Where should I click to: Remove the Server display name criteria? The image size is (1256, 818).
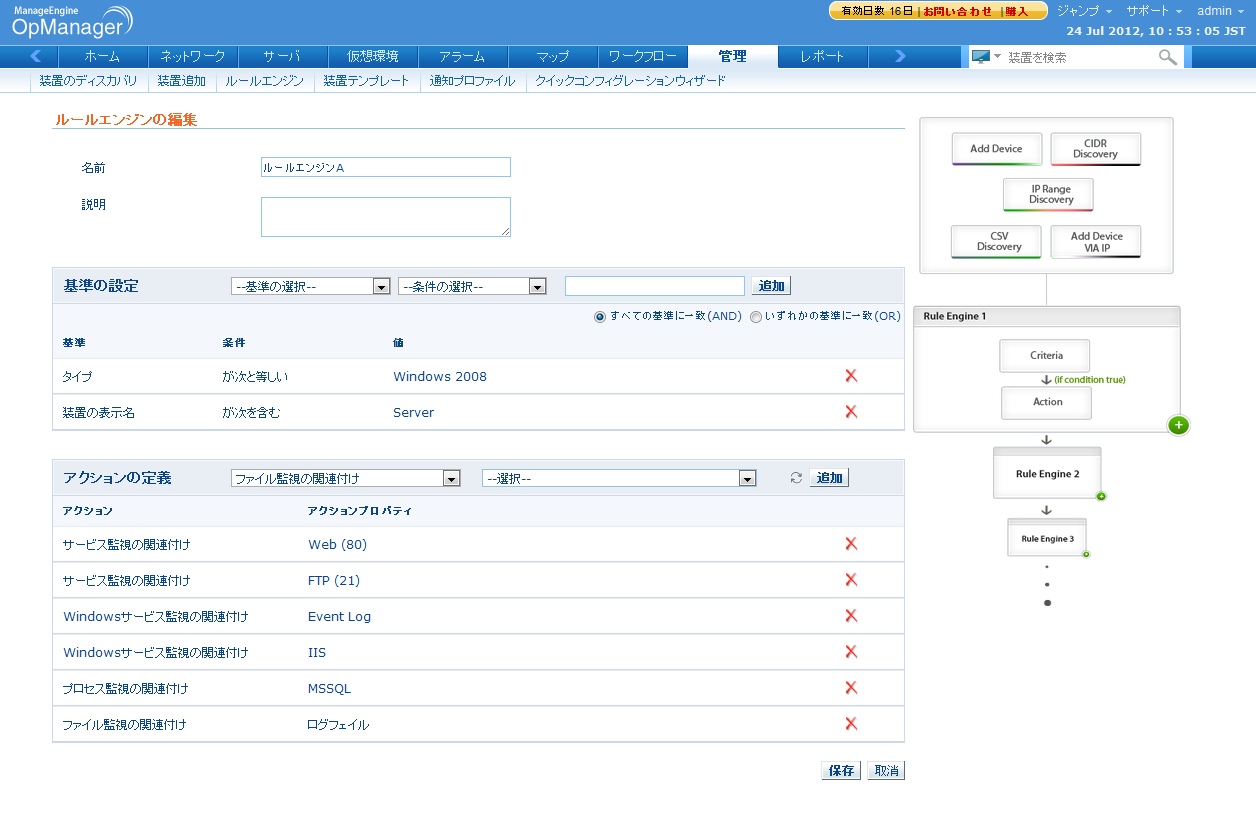[851, 412]
